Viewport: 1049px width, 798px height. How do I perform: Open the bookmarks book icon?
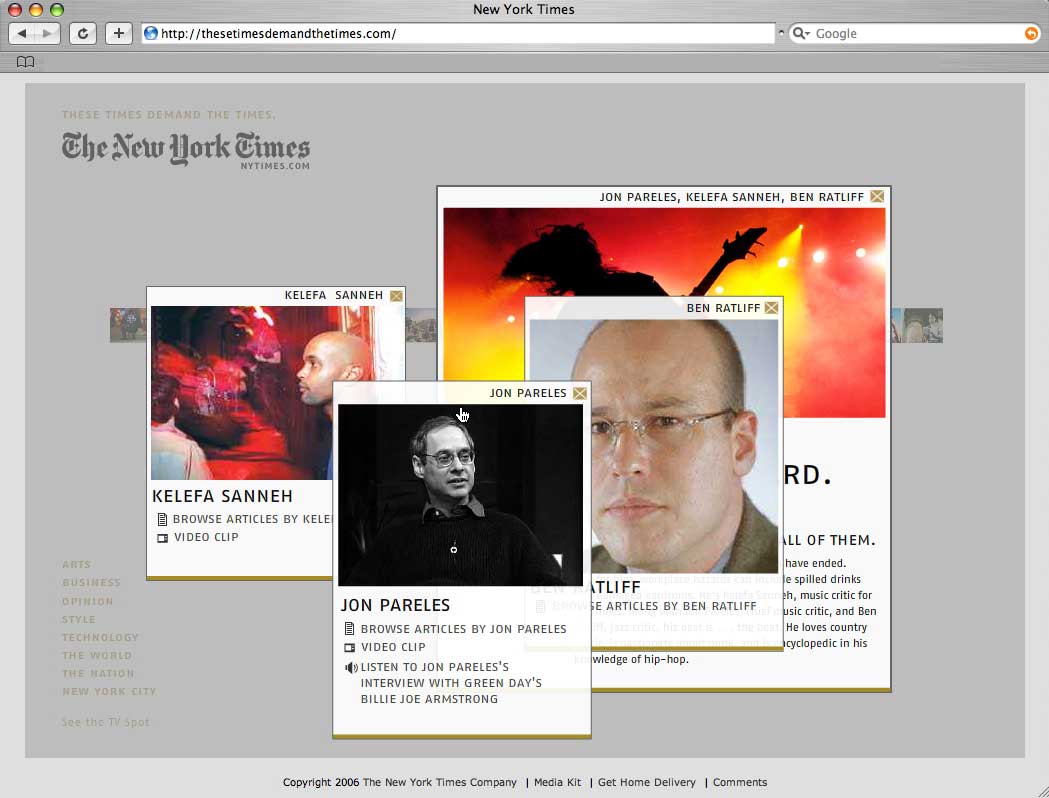click(25, 62)
